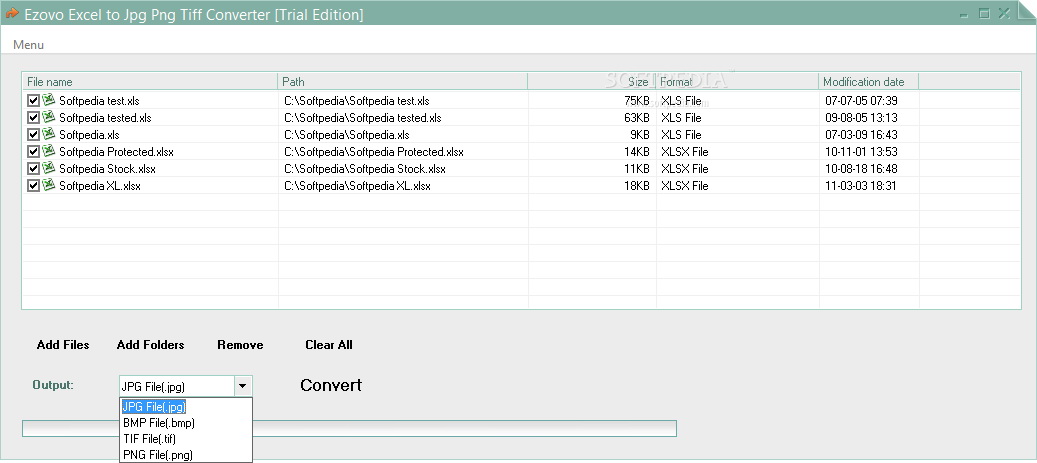
Task: Sort by the Path column header
Action: [x=402, y=81]
